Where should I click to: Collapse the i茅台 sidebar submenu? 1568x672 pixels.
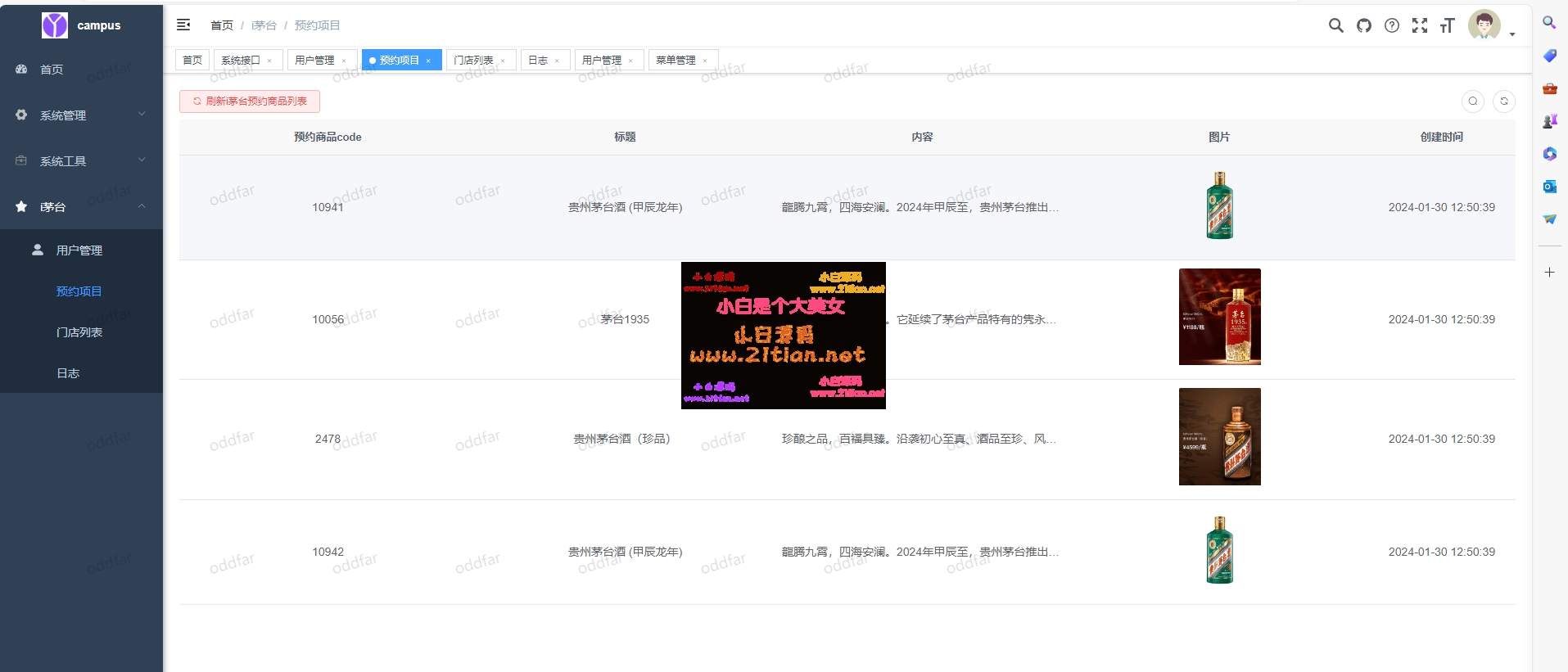pos(81,207)
